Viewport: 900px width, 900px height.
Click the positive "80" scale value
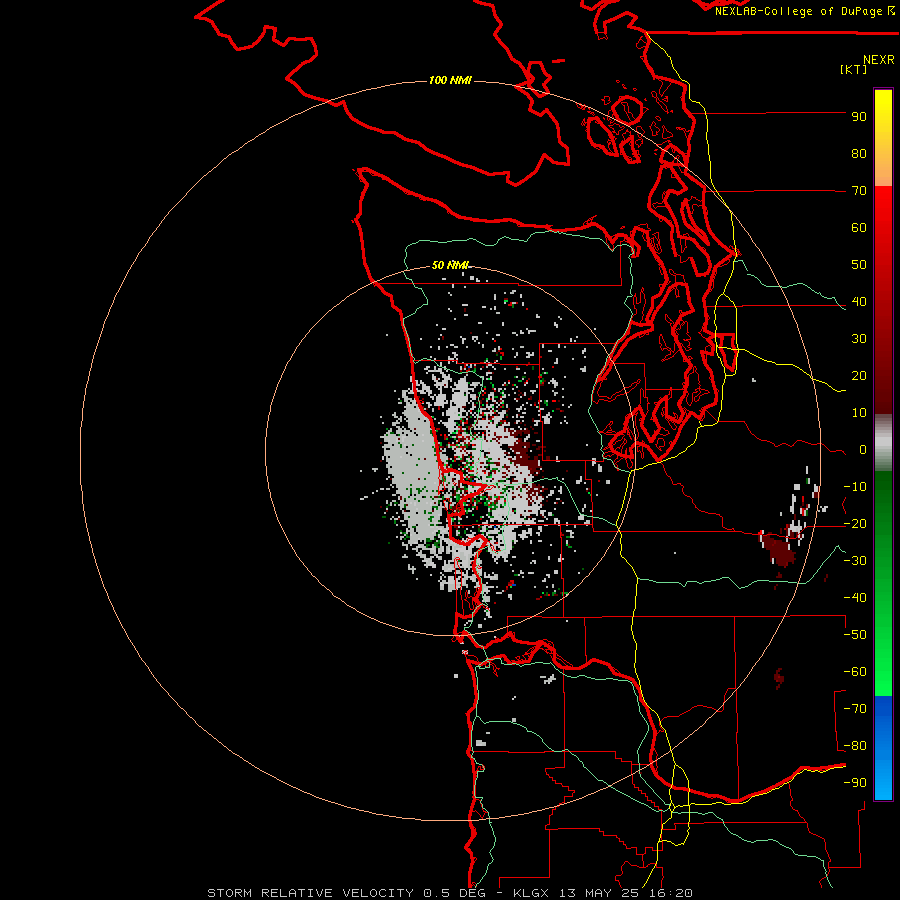click(859, 154)
